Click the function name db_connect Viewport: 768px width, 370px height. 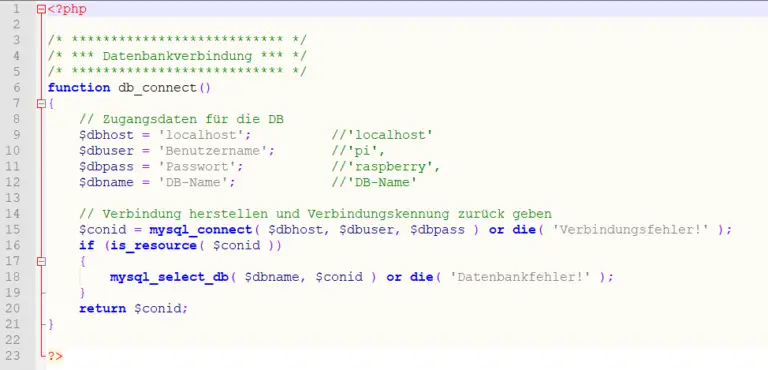[x=157, y=88]
